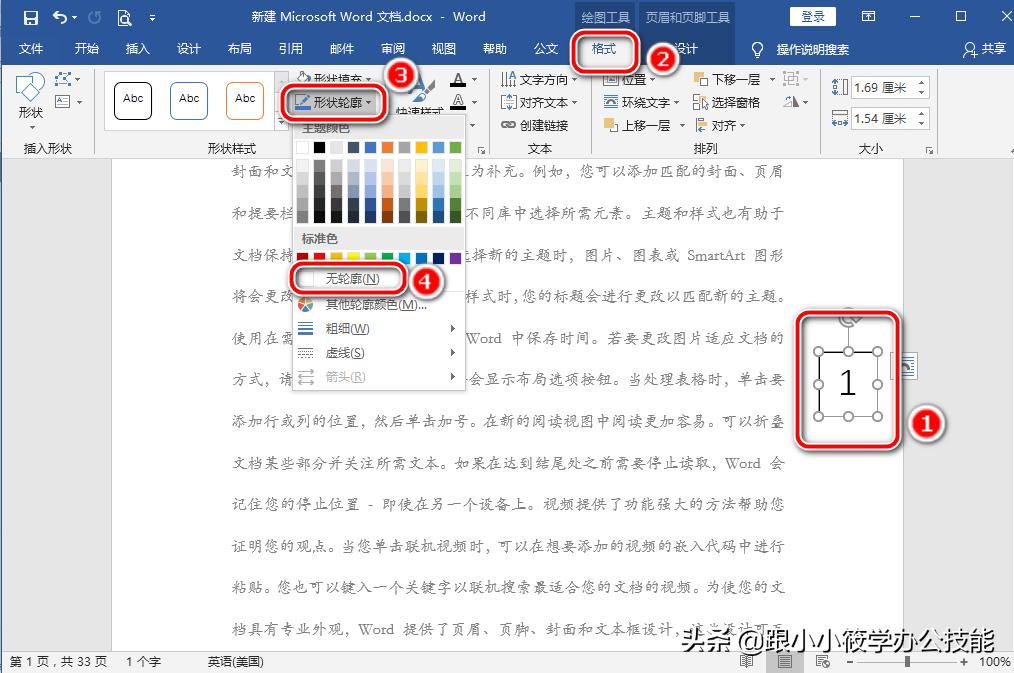Click the 登录 (Sign in) button

[812, 16]
